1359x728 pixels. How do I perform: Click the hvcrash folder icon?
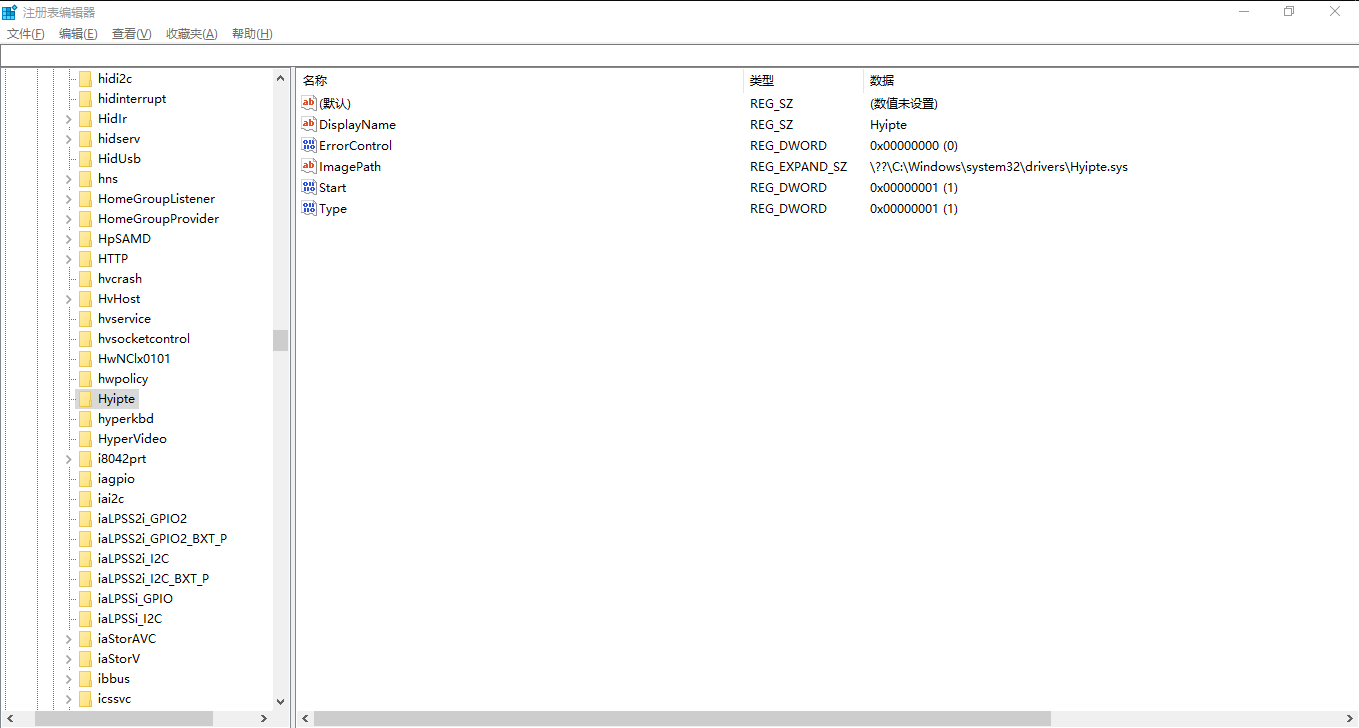point(85,278)
